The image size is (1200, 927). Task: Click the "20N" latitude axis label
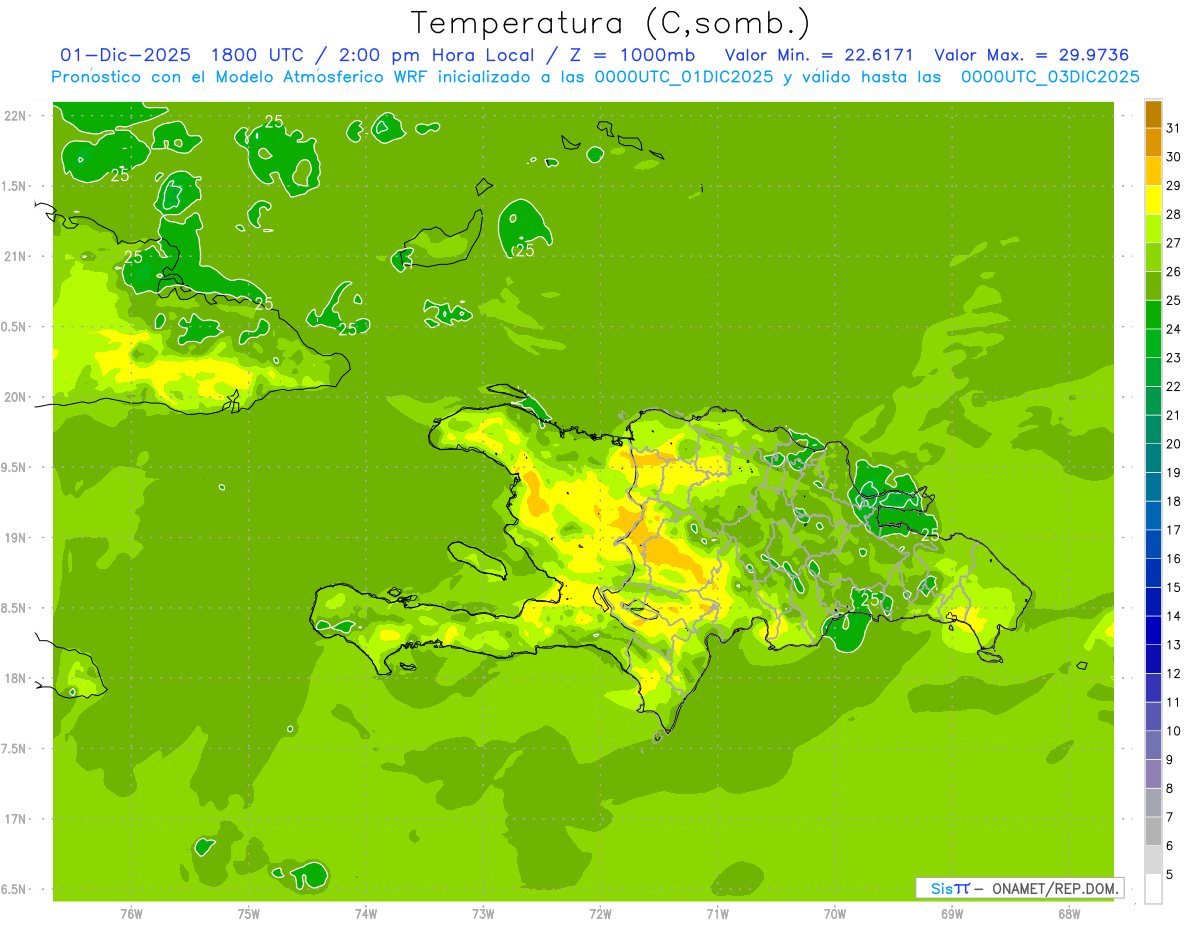(x=15, y=397)
